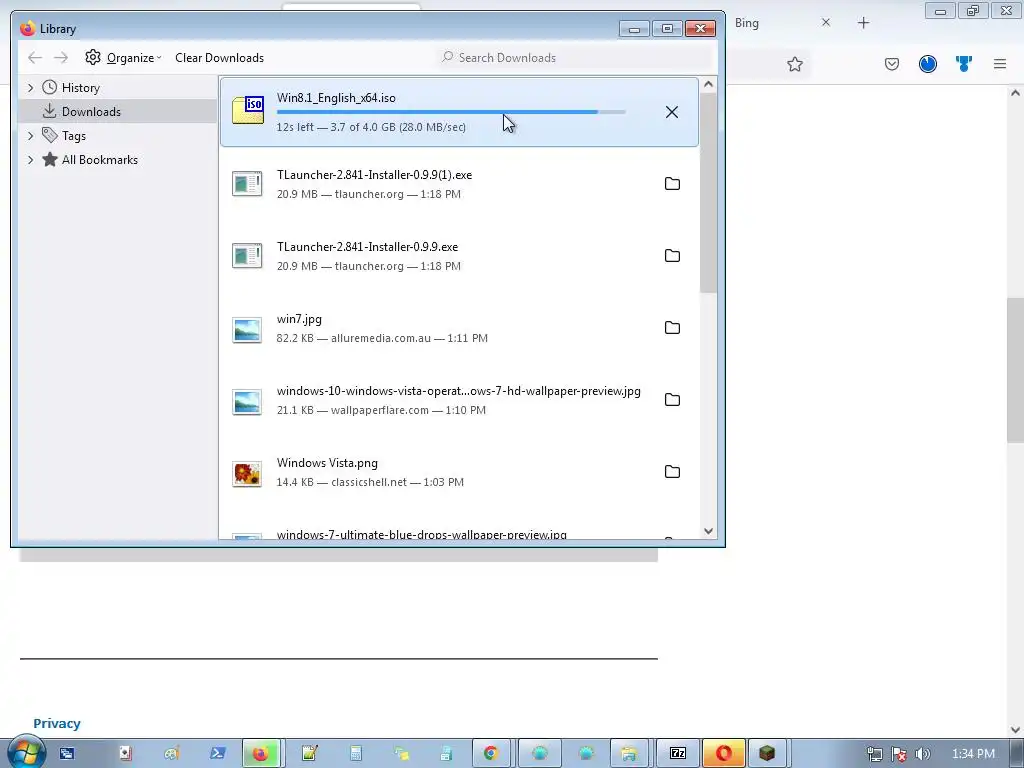
Task: Cancel the Win8.1_English_x64.iso download
Action: click(671, 112)
